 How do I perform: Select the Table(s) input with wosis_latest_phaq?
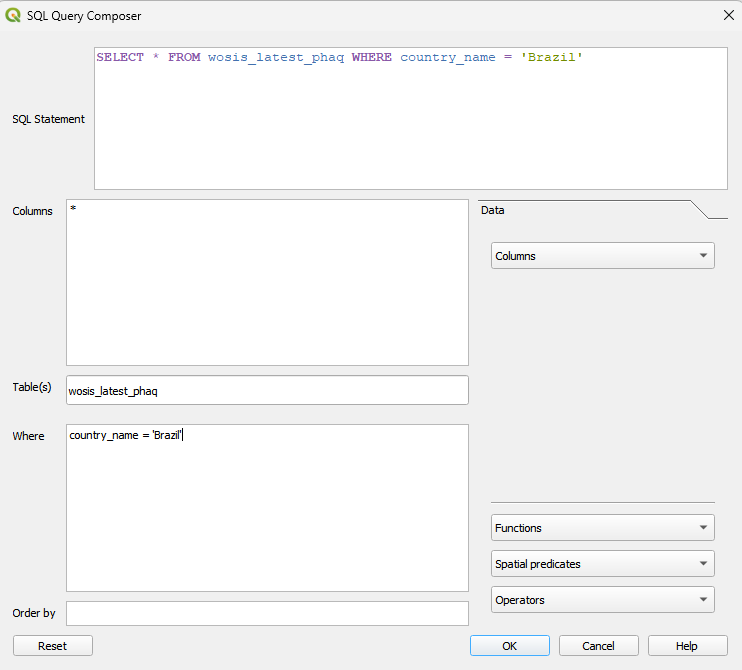pyautogui.click(x=267, y=390)
